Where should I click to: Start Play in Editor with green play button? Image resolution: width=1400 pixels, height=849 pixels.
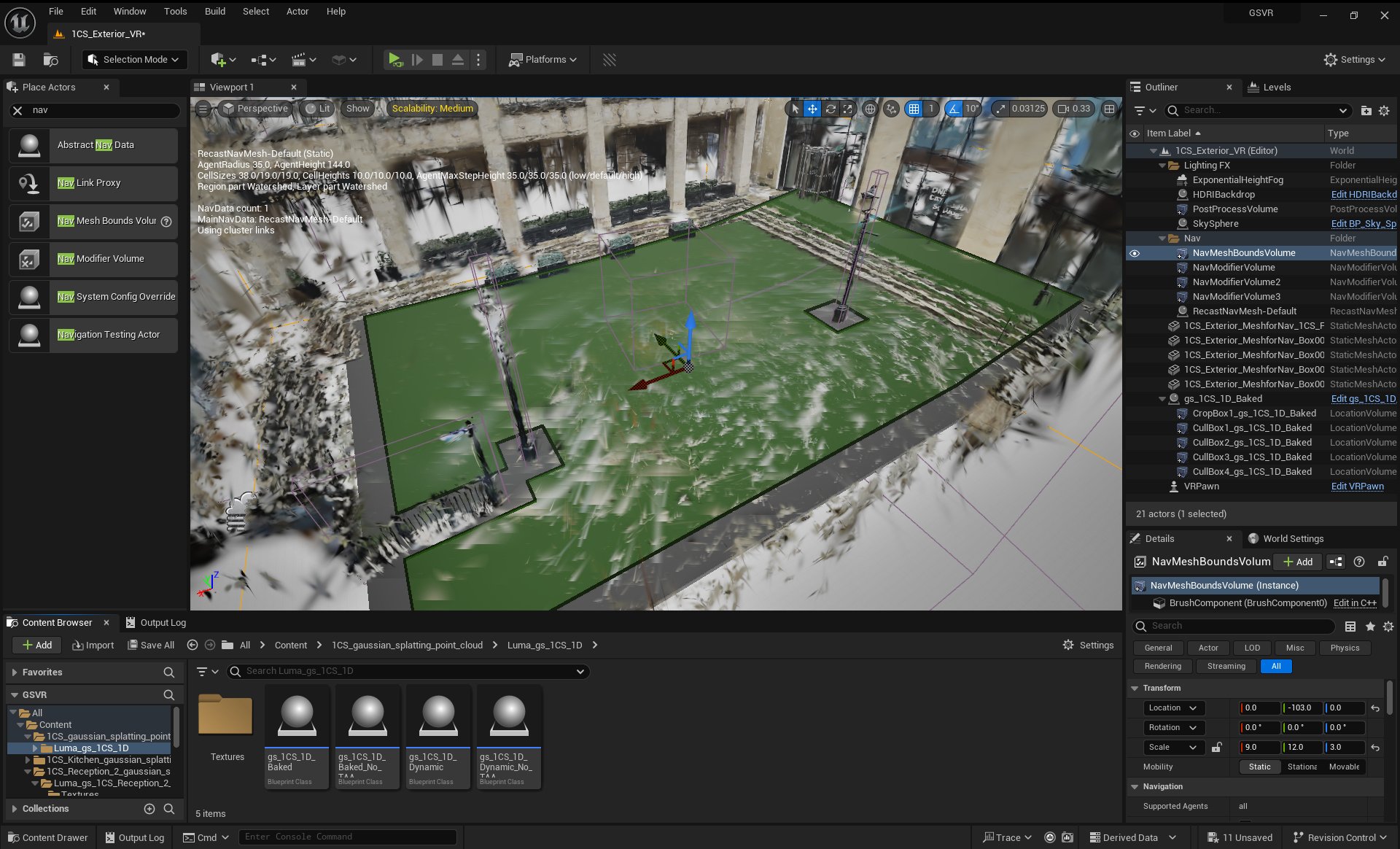[x=394, y=60]
